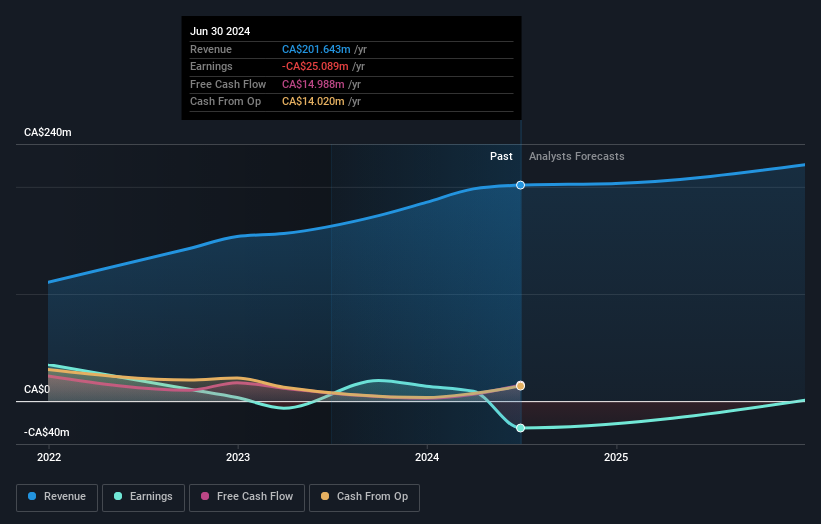Toggle the Revenue legend button
This screenshot has width=821, height=524.
57,497
